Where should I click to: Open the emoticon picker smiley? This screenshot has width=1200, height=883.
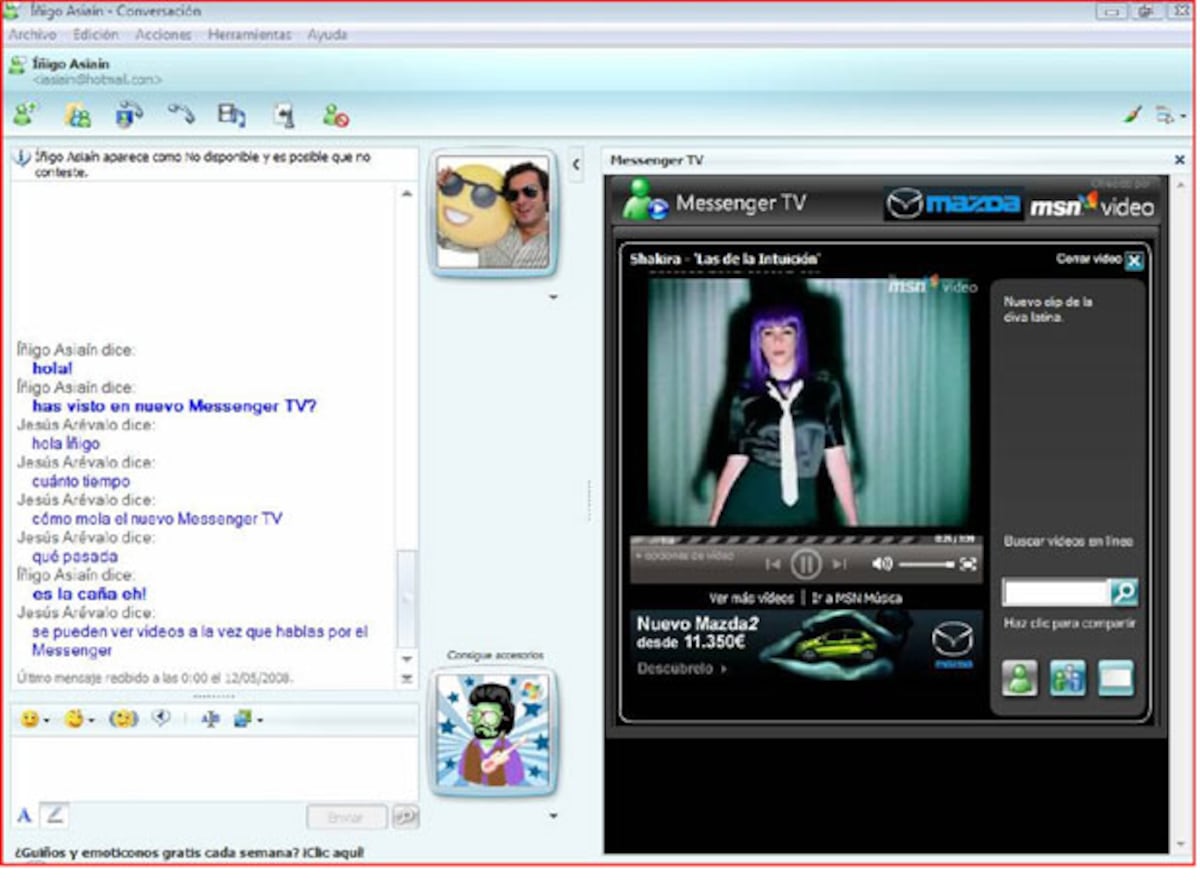click(29, 718)
